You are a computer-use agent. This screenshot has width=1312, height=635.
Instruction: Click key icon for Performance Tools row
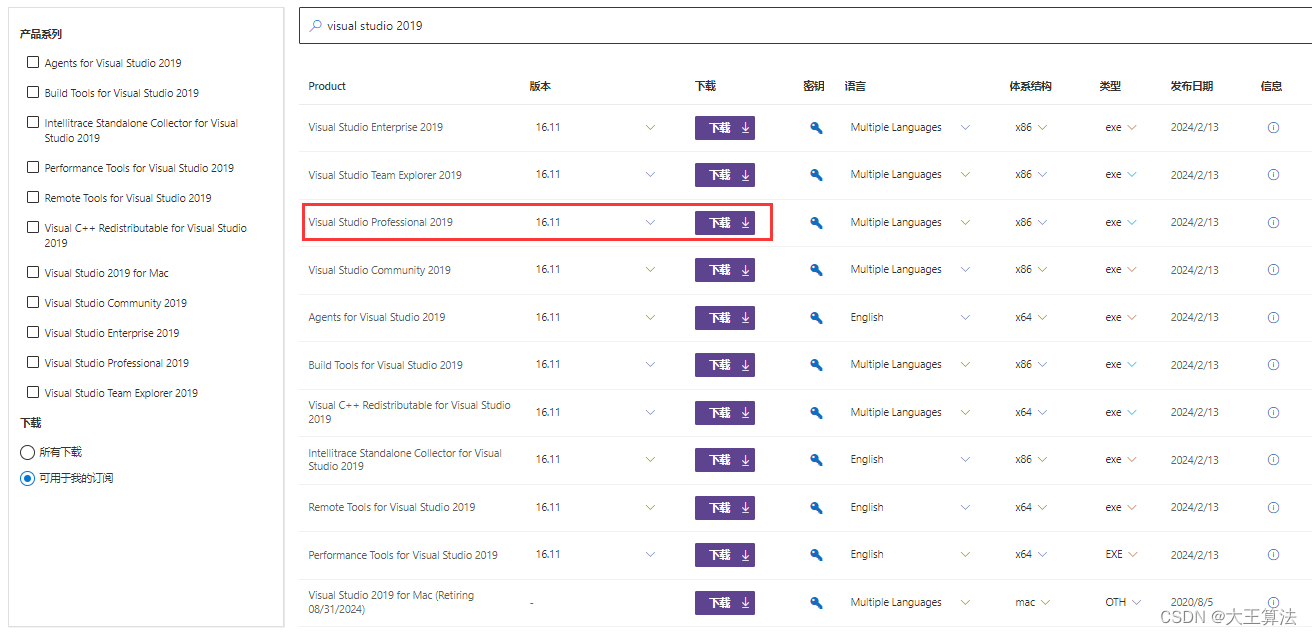tap(816, 555)
